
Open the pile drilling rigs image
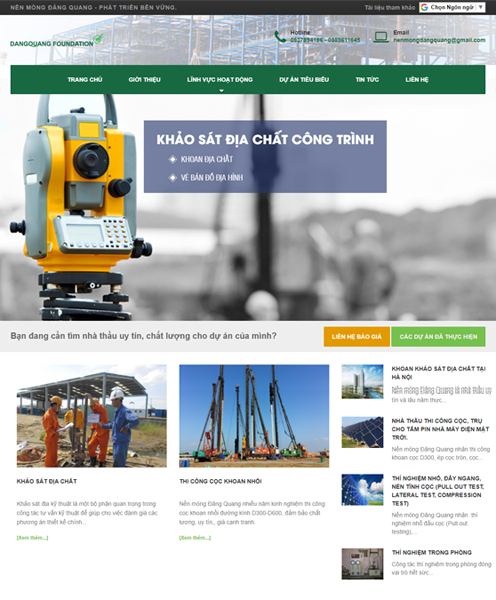pos(254,416)
